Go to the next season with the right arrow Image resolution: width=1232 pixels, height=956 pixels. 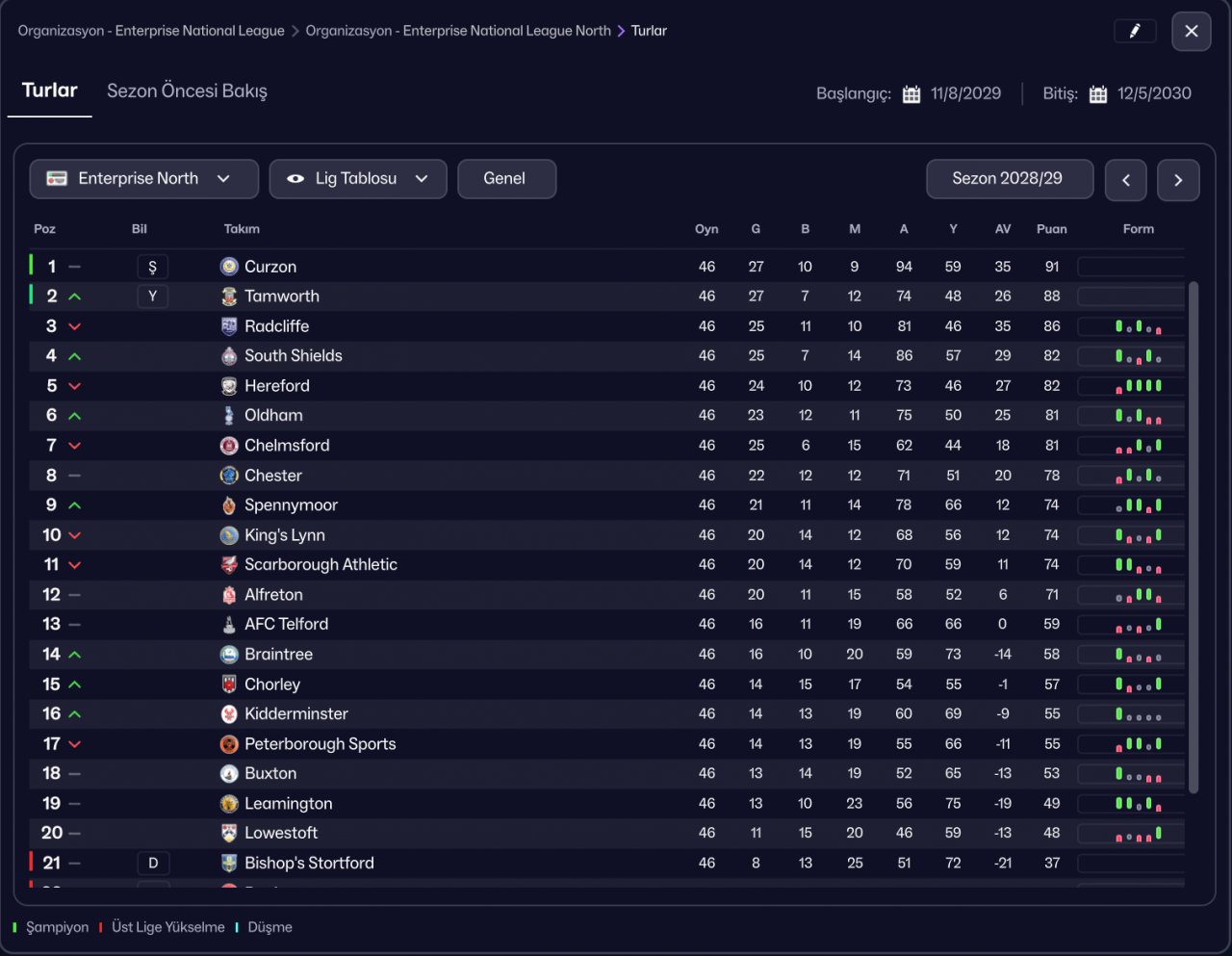1178,180
